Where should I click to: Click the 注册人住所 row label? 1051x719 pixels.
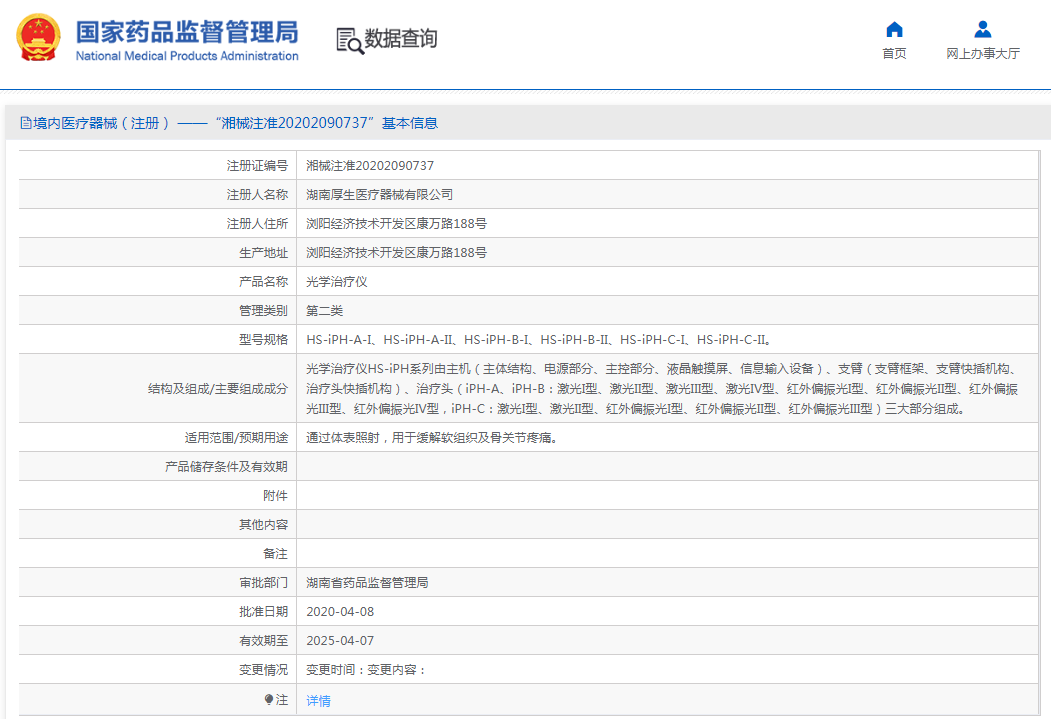tap(257, 224)
